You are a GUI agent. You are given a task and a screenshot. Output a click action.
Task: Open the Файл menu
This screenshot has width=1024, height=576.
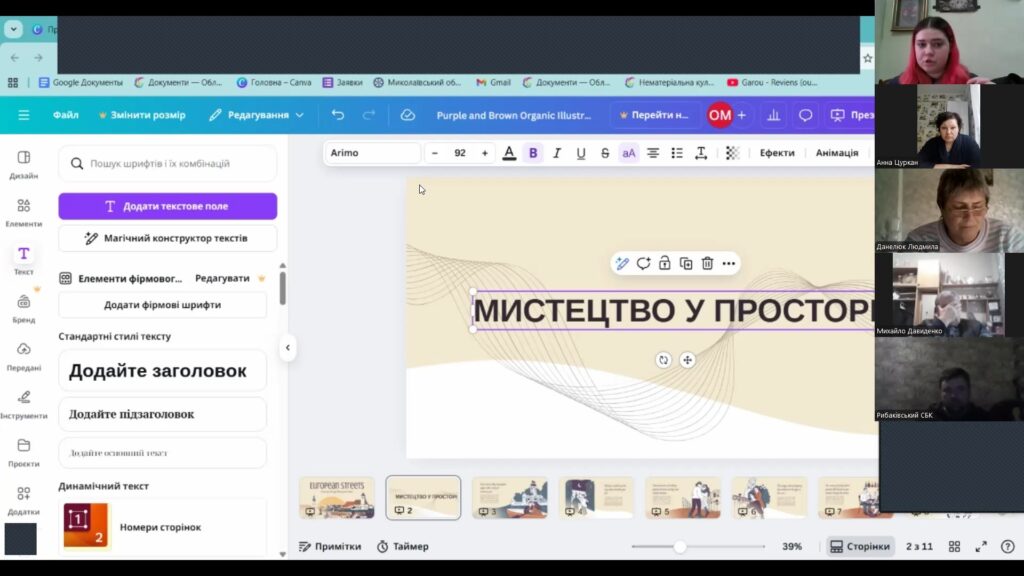(x=65, y=115)
